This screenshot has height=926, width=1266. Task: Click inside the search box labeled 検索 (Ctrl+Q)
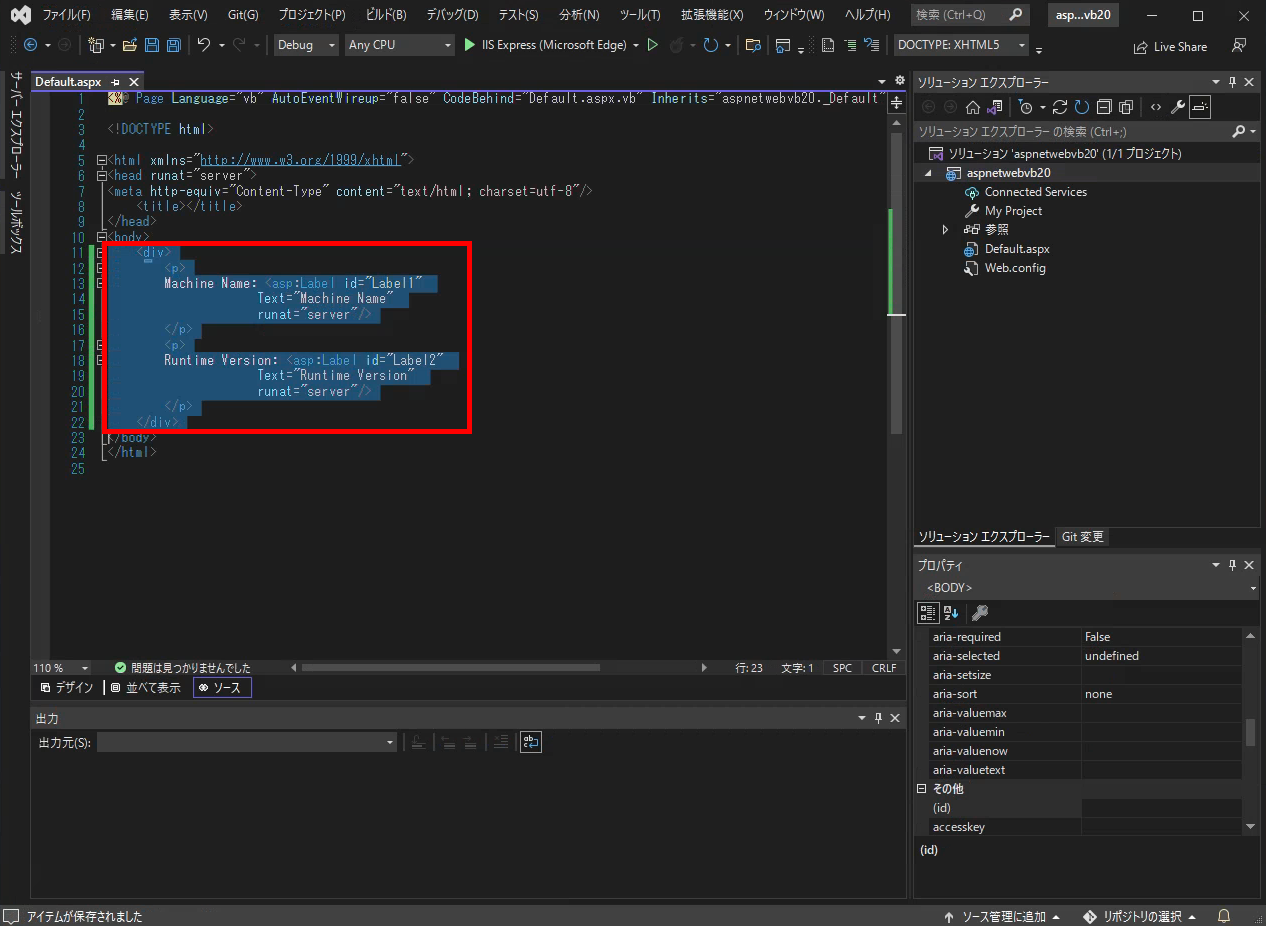click(x=960, y=15)
